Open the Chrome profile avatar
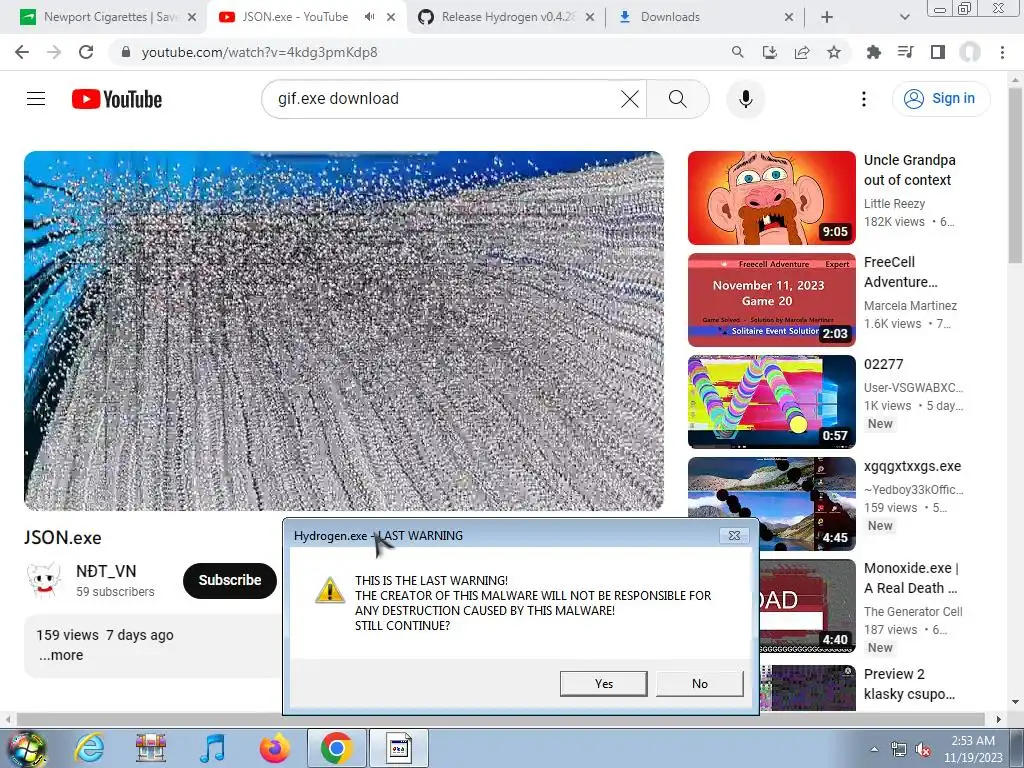 (970, 52)
